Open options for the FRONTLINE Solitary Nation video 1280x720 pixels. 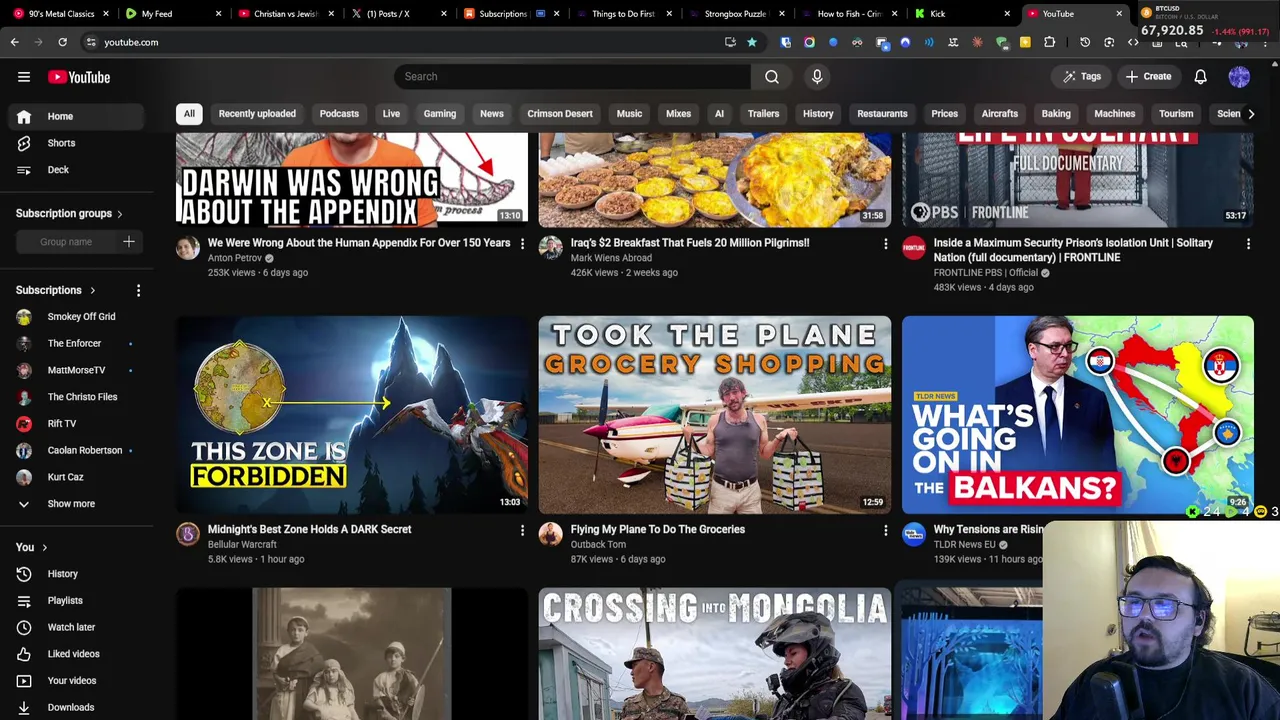[1248, 244]
